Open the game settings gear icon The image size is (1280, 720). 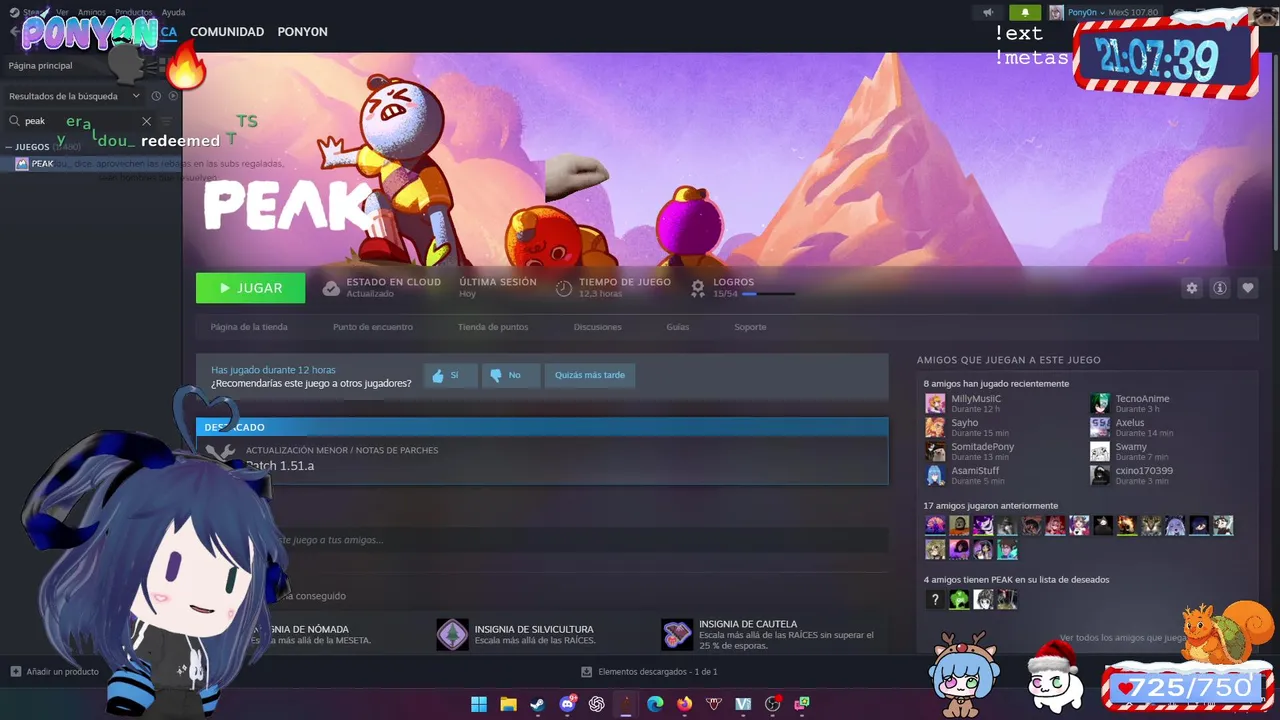pos(1191,288)
